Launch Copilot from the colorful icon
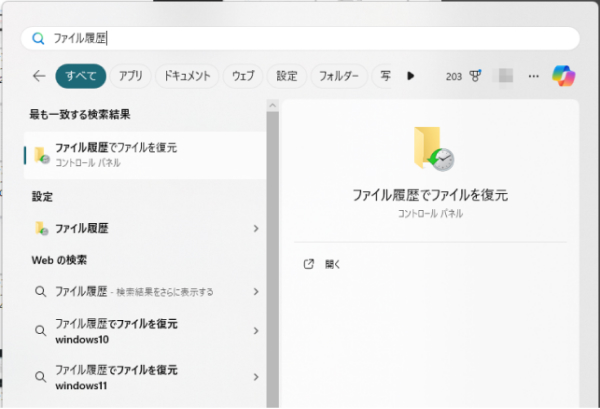The height and width of the screenshot is (409, 600). [563, 76]
